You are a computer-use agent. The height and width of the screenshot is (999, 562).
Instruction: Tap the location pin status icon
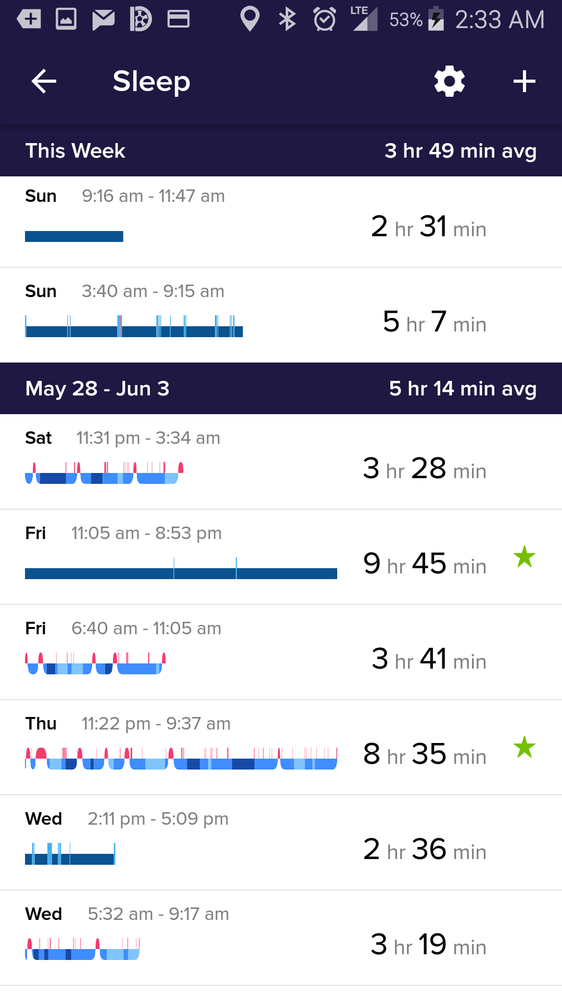[x=250, y=20]
